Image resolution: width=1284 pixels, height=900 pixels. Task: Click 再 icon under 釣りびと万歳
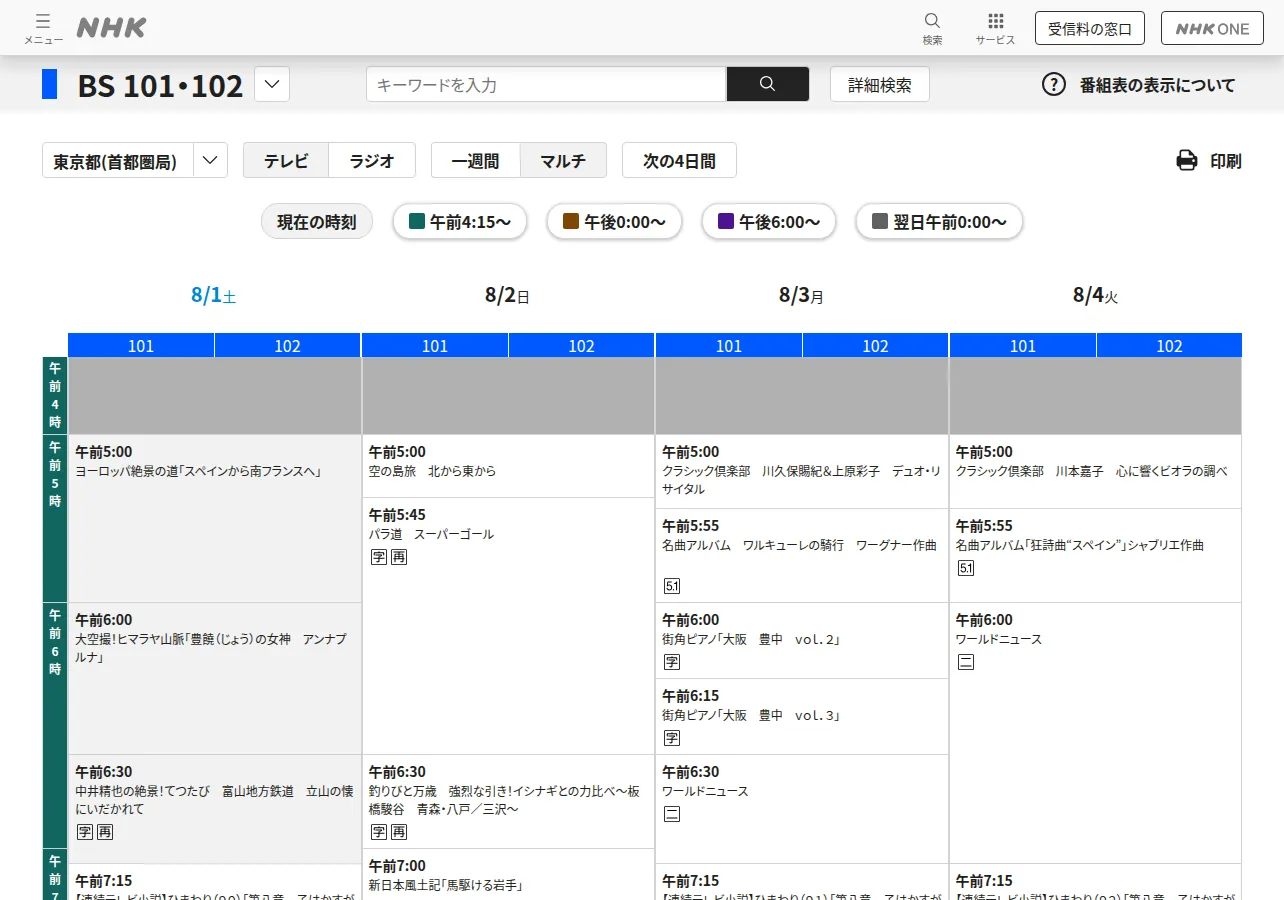399,832
